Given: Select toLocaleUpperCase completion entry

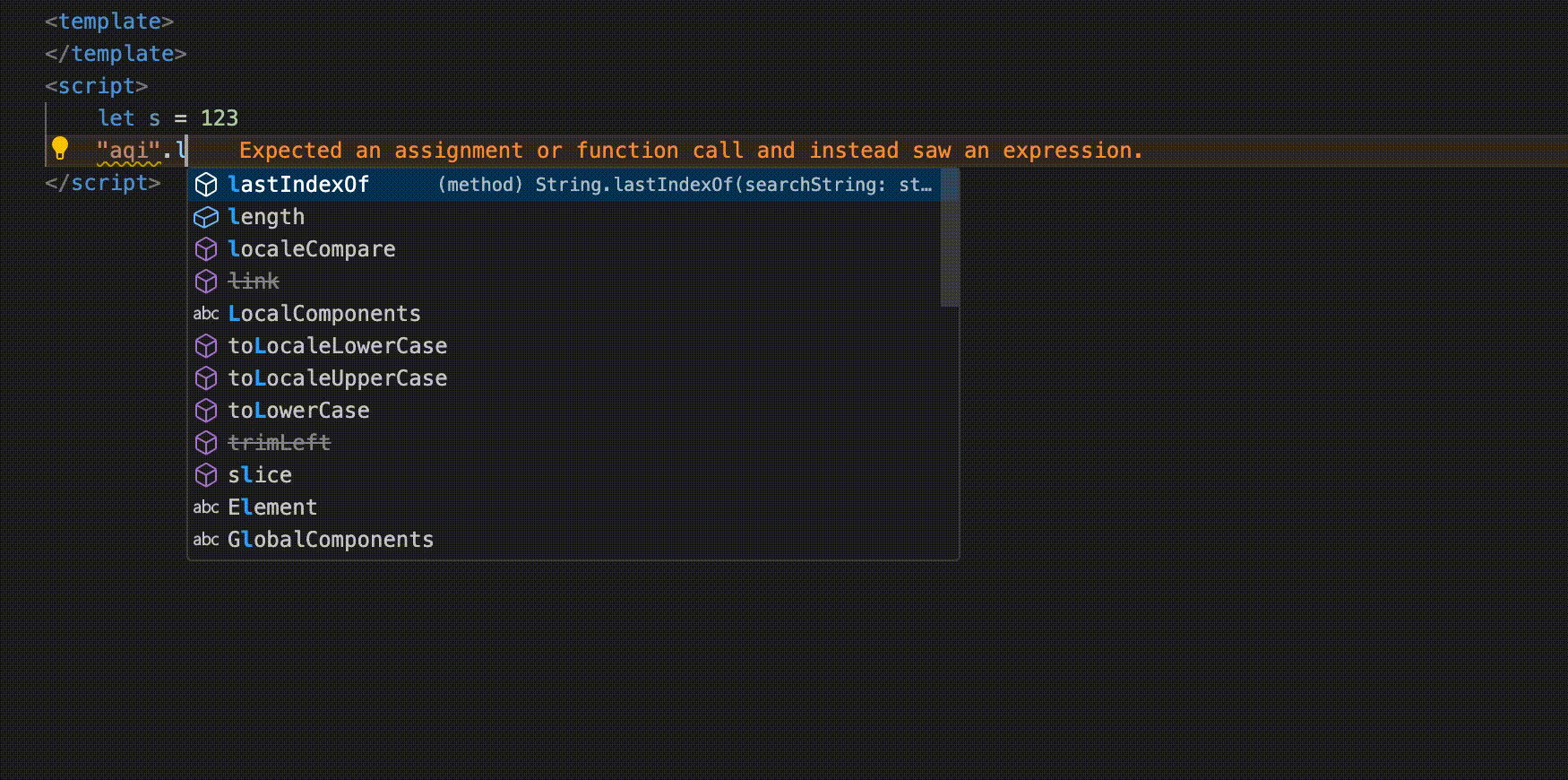Looking at the screenshot, I should click(x=337, y=378).
